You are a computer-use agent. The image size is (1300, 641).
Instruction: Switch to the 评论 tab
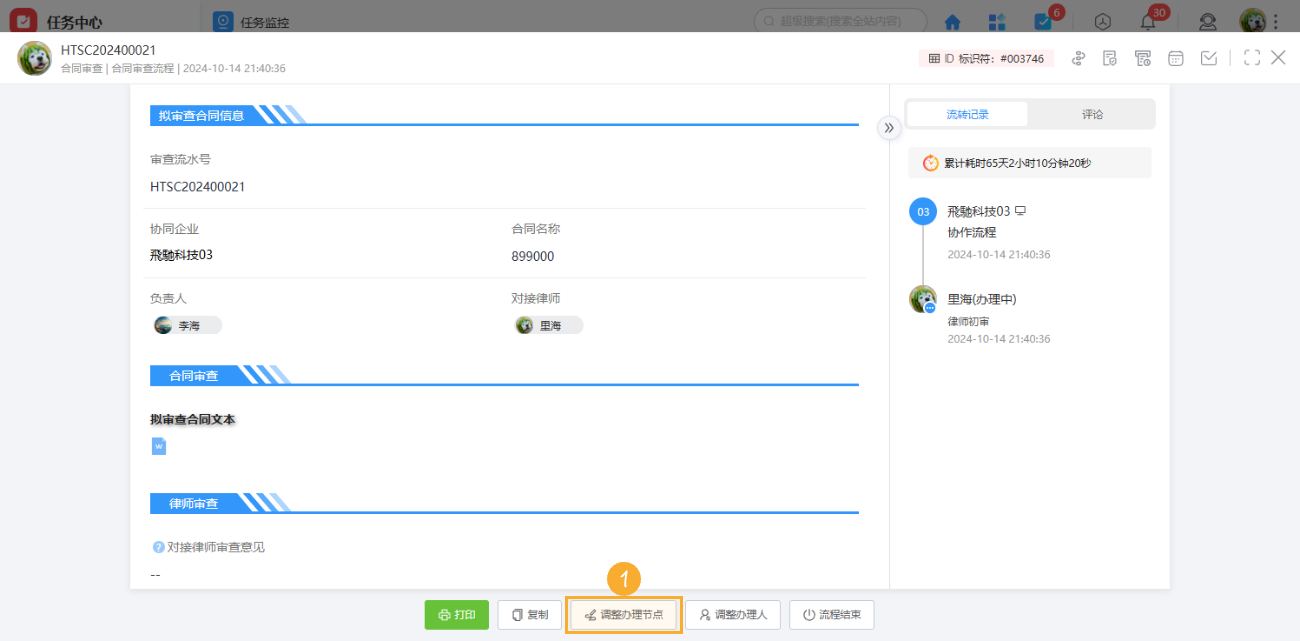(x=1092, y=114)
